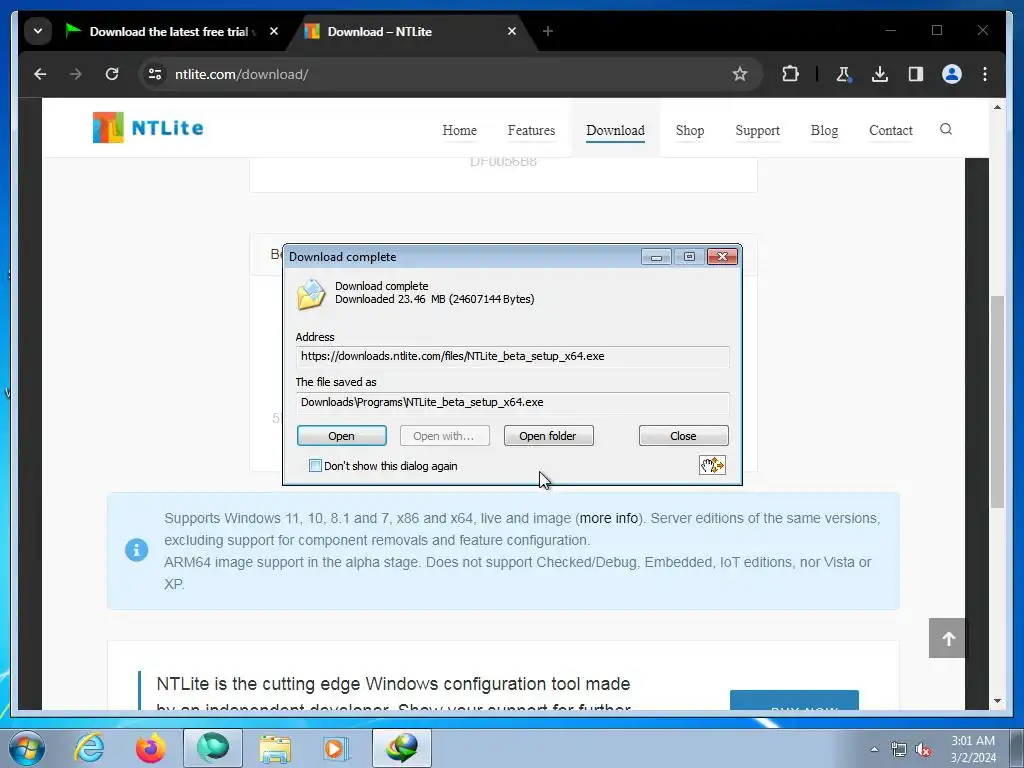The image size is (1024, 768).
Task: Open the green globe browser taskbar icon
Action: pos(213,748)
